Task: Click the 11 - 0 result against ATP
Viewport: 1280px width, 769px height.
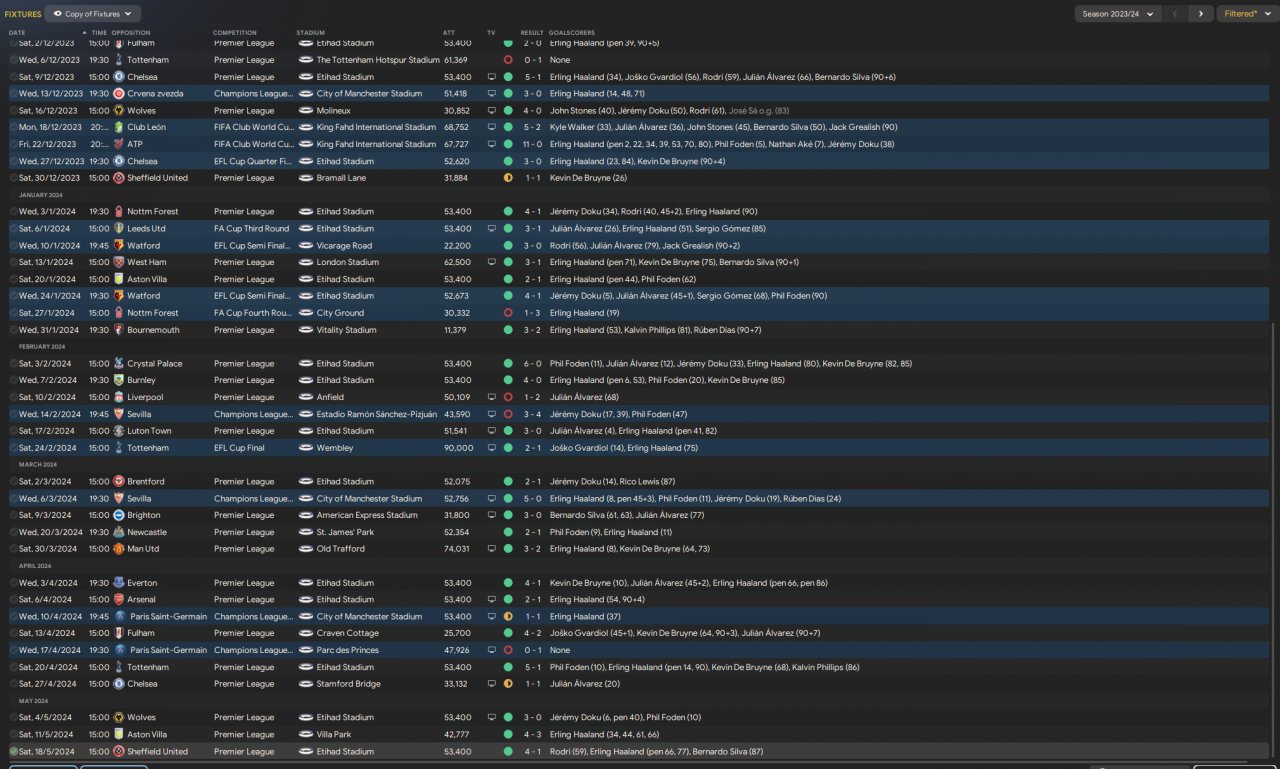Action: coord(532,144)
